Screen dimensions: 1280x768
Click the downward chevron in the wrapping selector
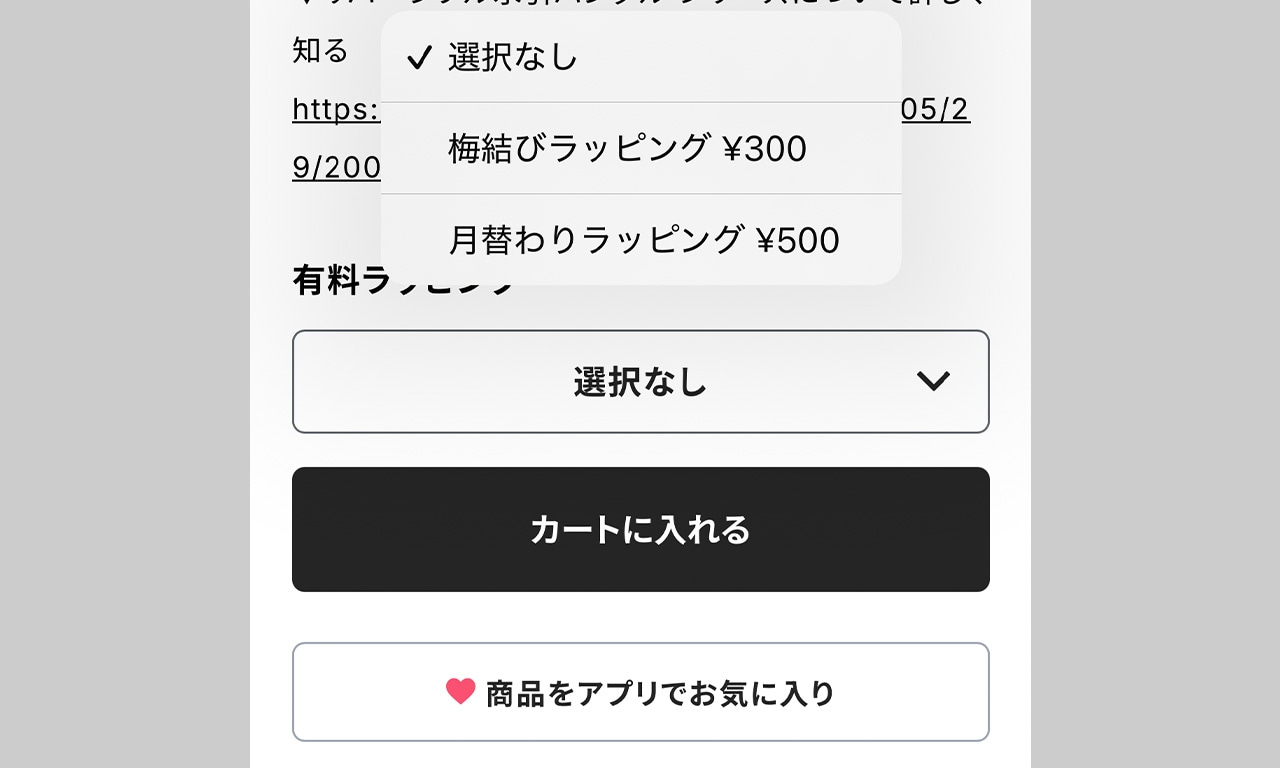click(x=933, y=381)
